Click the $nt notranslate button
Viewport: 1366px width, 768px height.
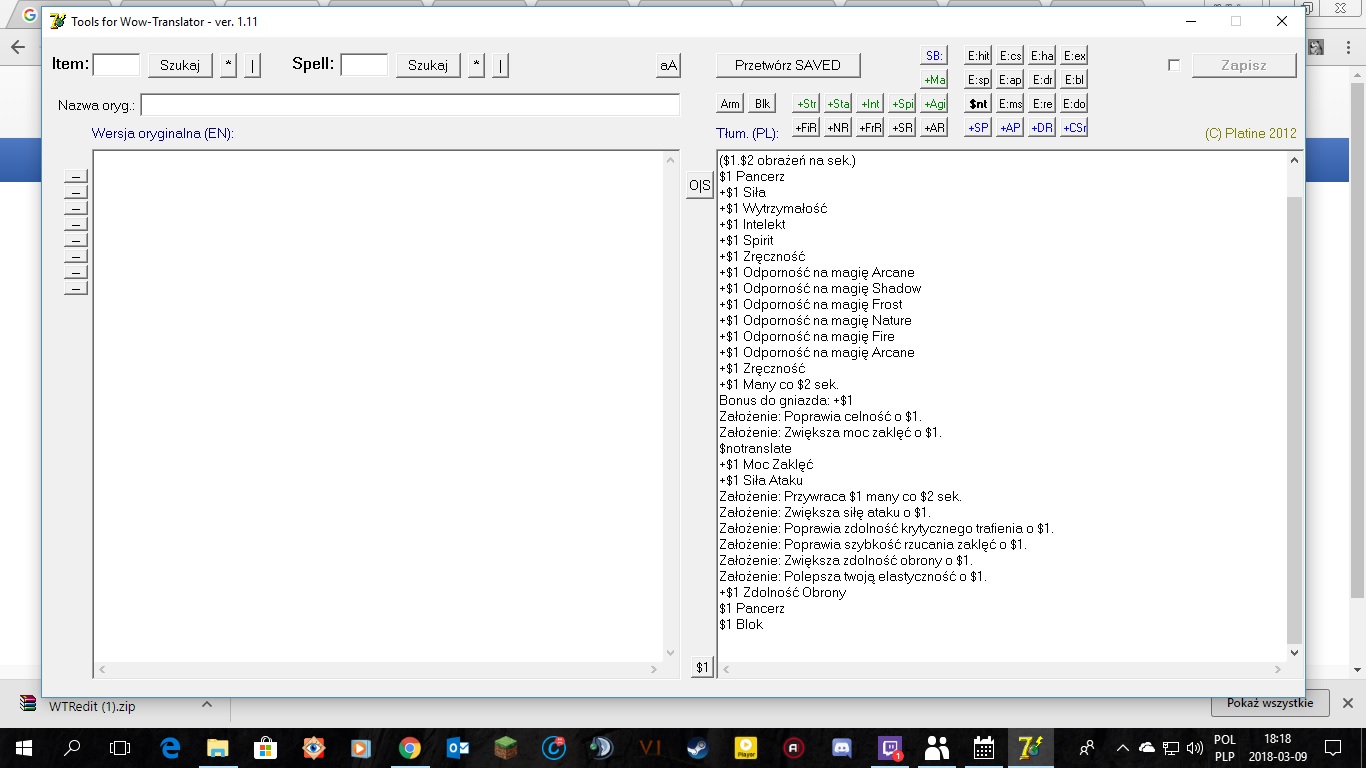click(x=978, y=104)
